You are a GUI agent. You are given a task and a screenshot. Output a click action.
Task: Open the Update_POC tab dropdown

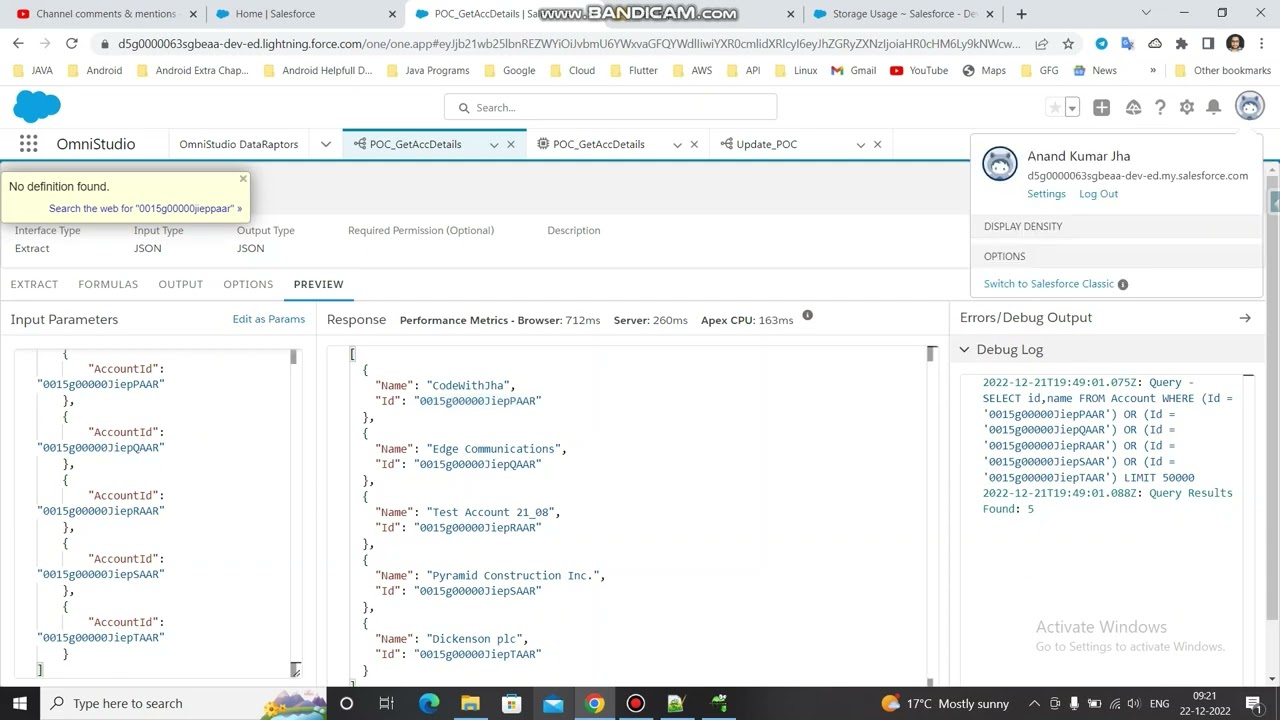[860, 144]
